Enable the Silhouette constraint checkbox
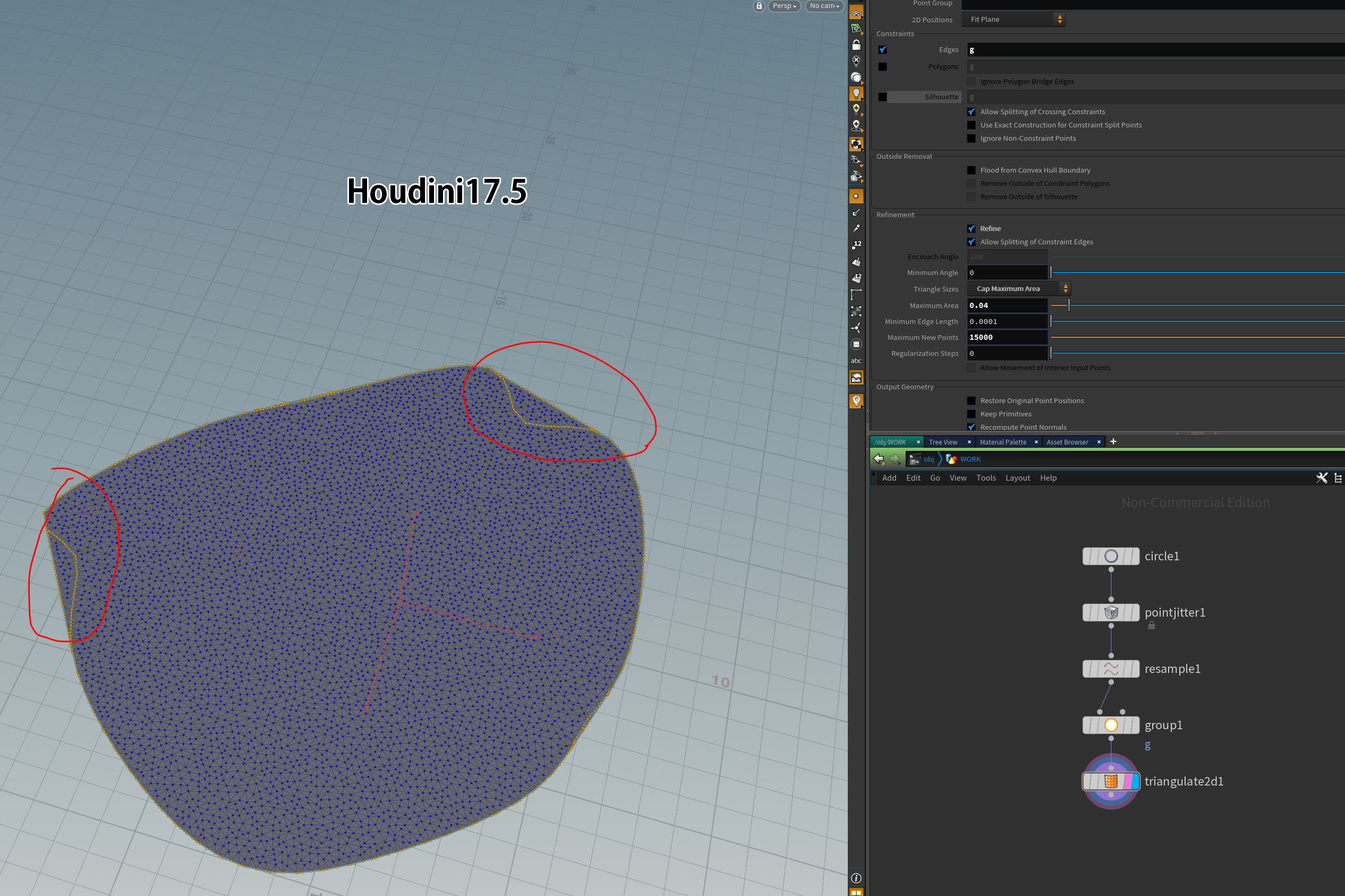Viewport: 1345px width, 896px height. 883,97
